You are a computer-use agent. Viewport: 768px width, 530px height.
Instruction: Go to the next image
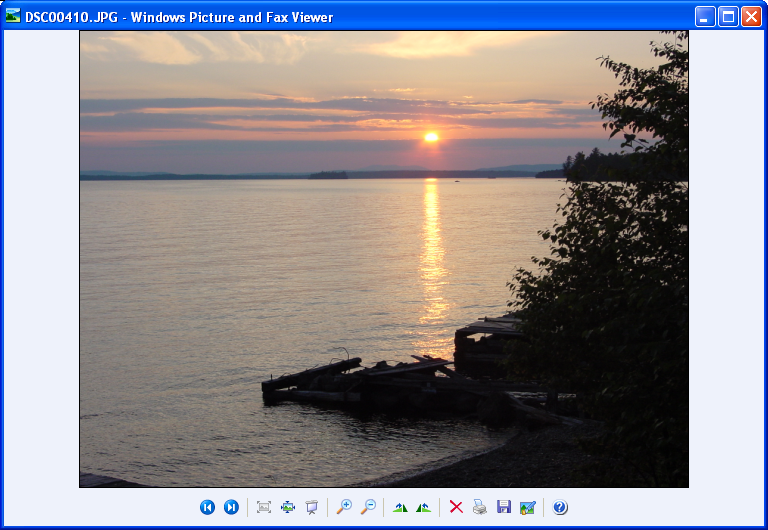click(x=231, y=507)
